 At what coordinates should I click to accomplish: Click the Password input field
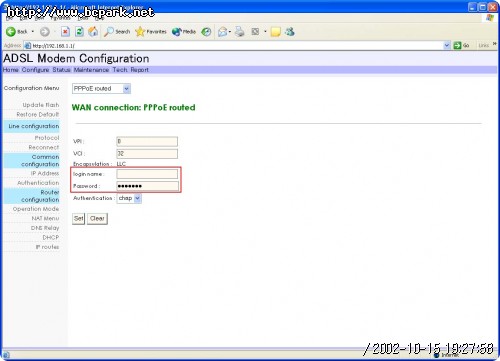click(x=147, y=186)
